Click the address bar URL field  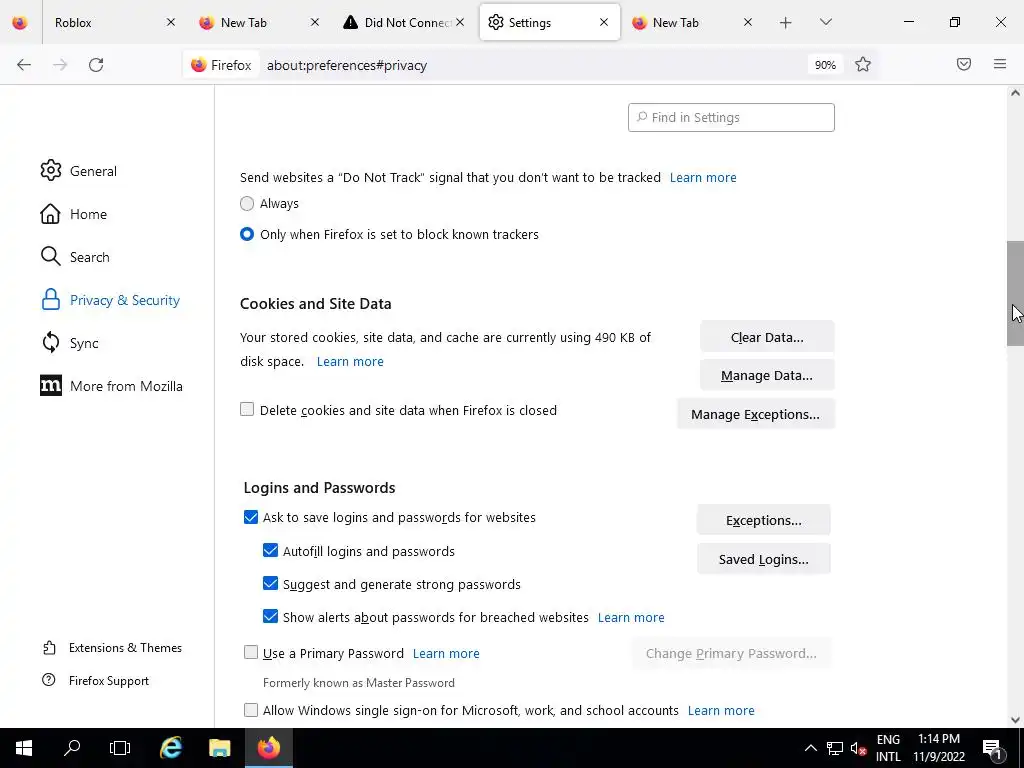[x=532, y=65]
